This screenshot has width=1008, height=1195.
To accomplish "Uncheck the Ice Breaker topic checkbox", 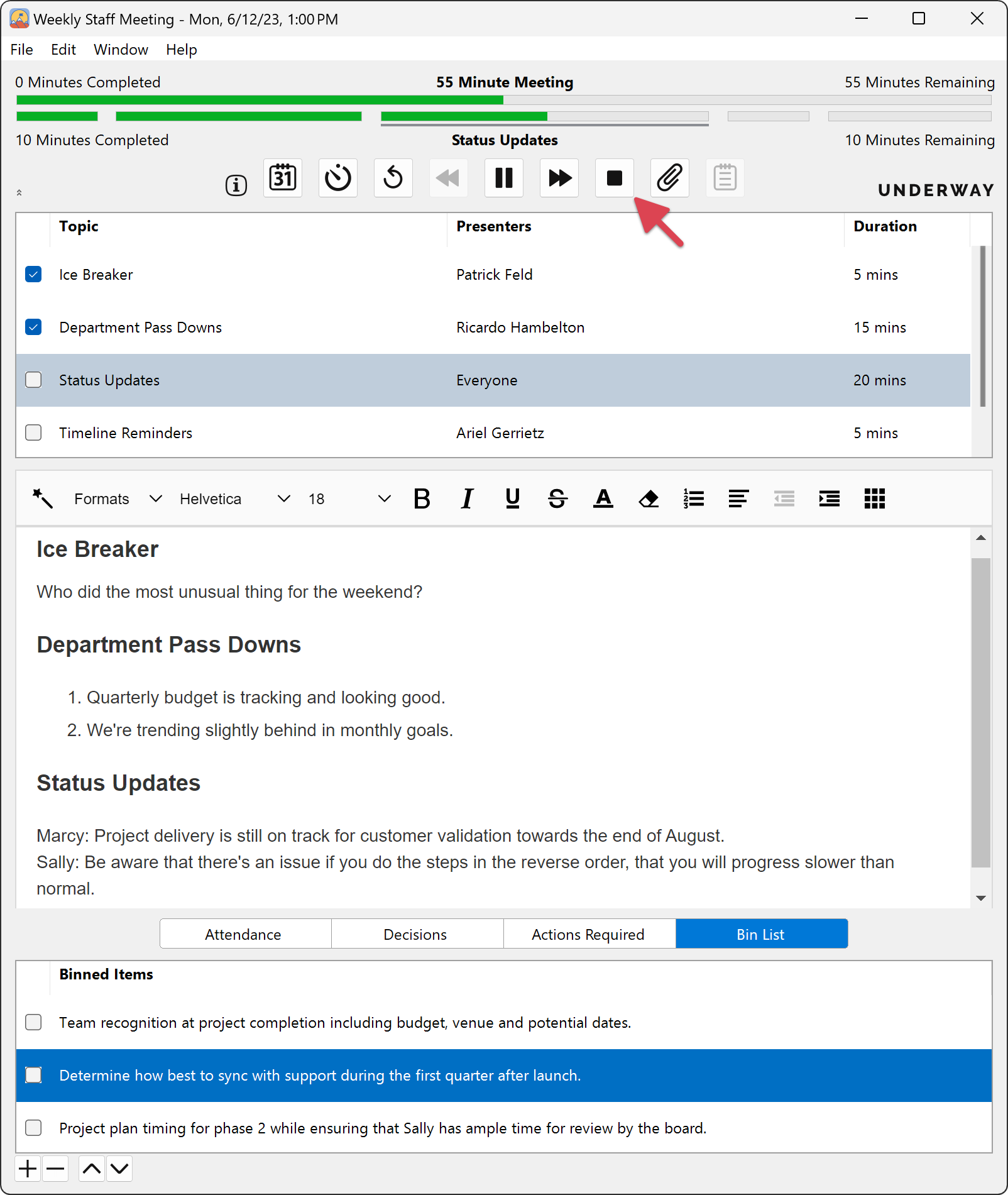I will pyautogui.click(x=33, y=275).
